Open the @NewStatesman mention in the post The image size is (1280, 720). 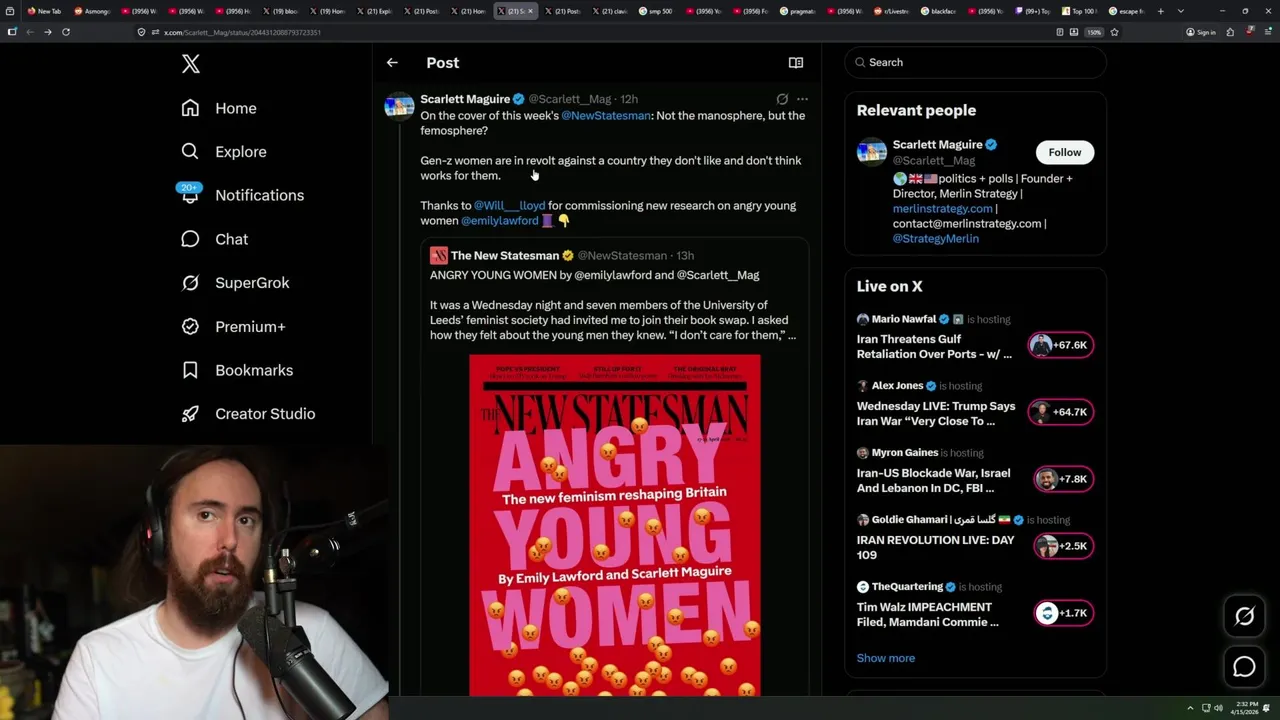tap(606, 116)
